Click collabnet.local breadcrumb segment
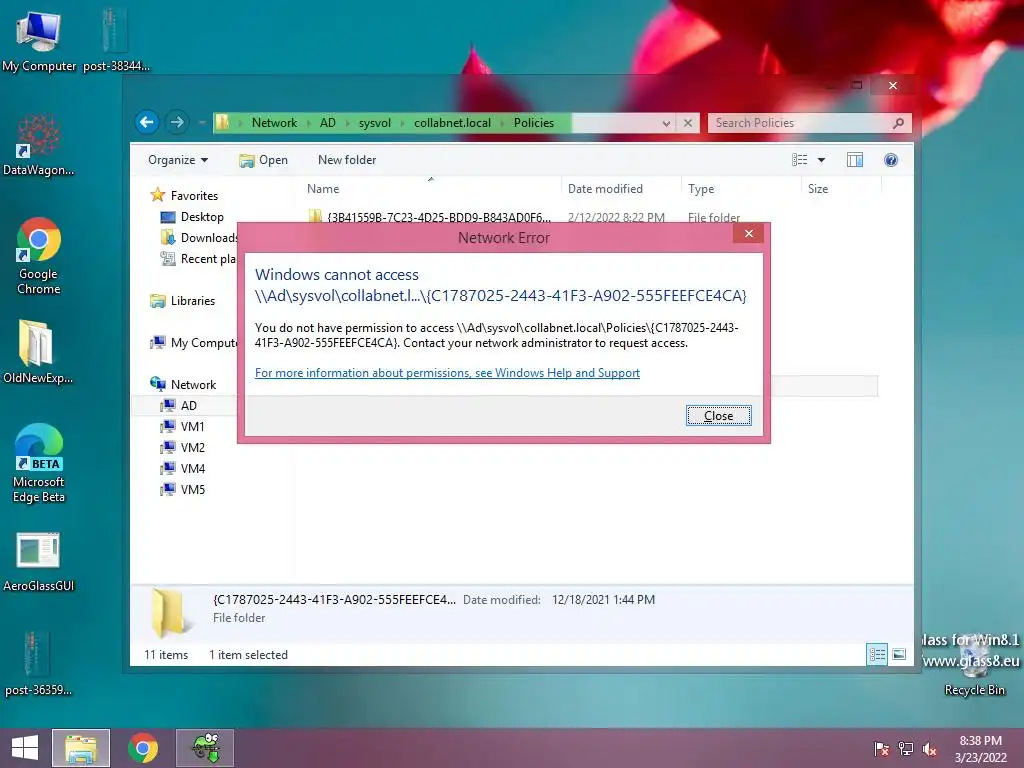Image resolution: width=1024 pixels, height=768 pixels. [x=452, y=123]
